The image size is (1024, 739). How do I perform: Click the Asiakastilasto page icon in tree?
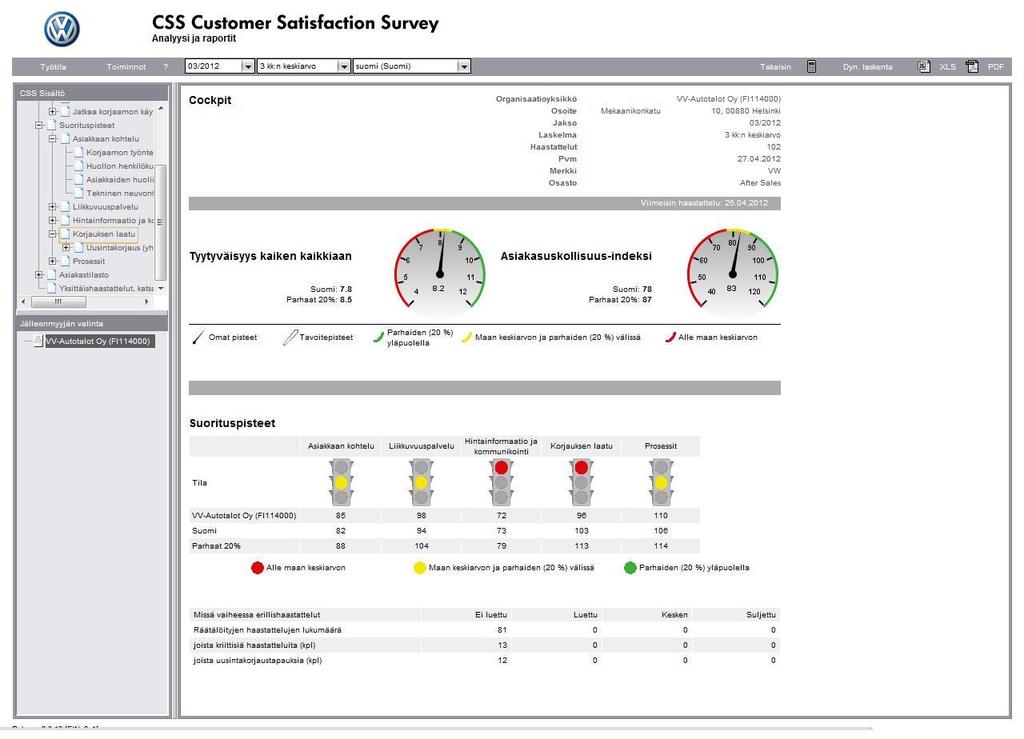click(x=52, y=274)
